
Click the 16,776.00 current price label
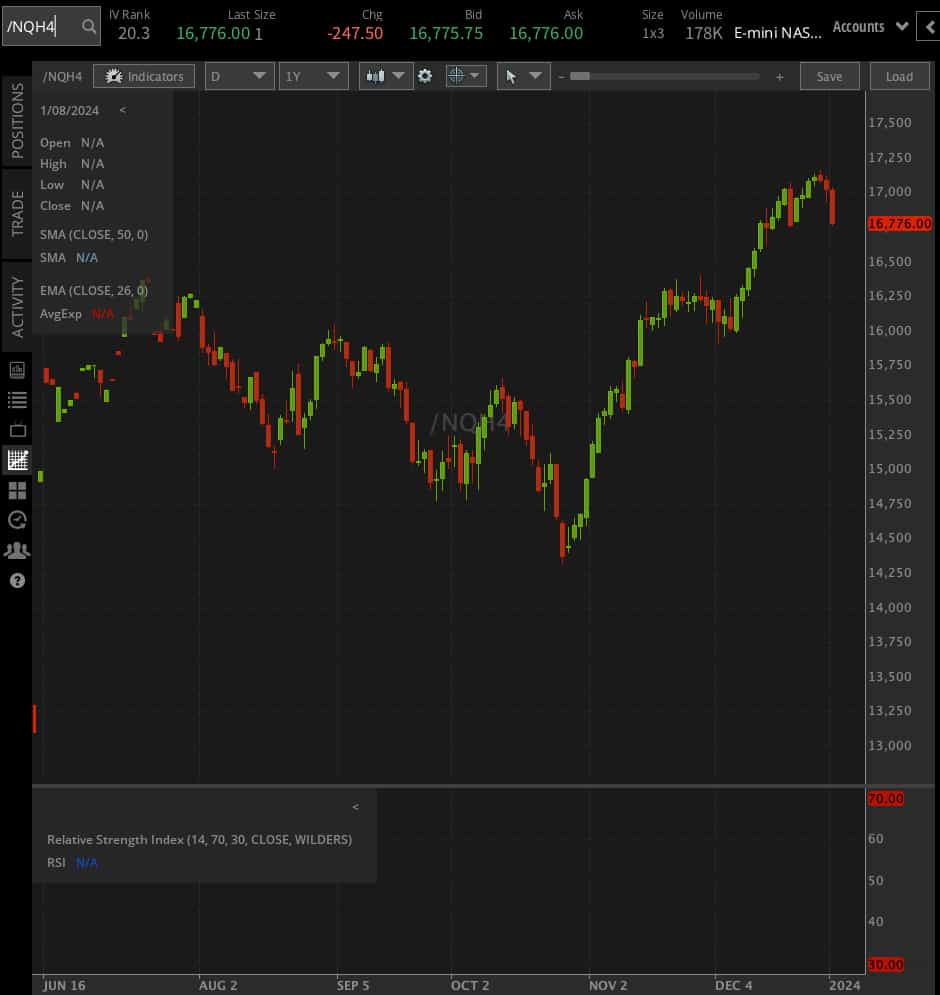click(899, 223)
